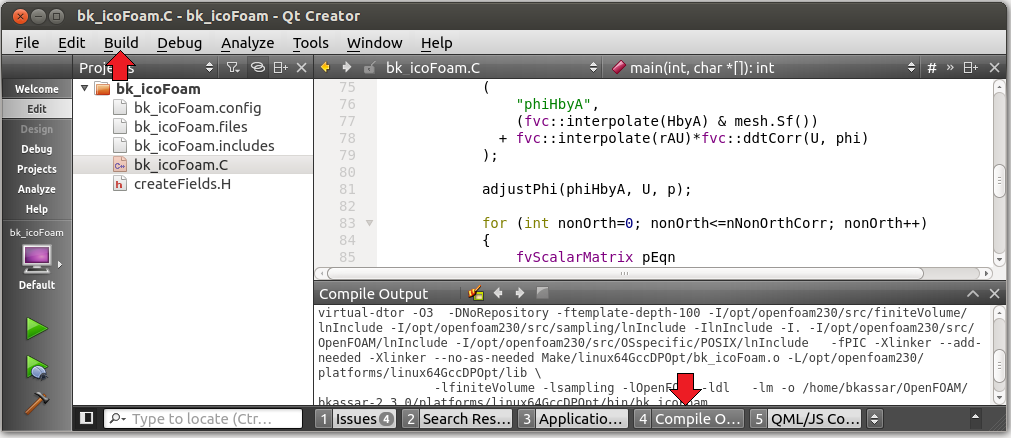The width and height of the screenshot is (1011, 438).
Task: Open the Build menu
Action: pos(121,43)
